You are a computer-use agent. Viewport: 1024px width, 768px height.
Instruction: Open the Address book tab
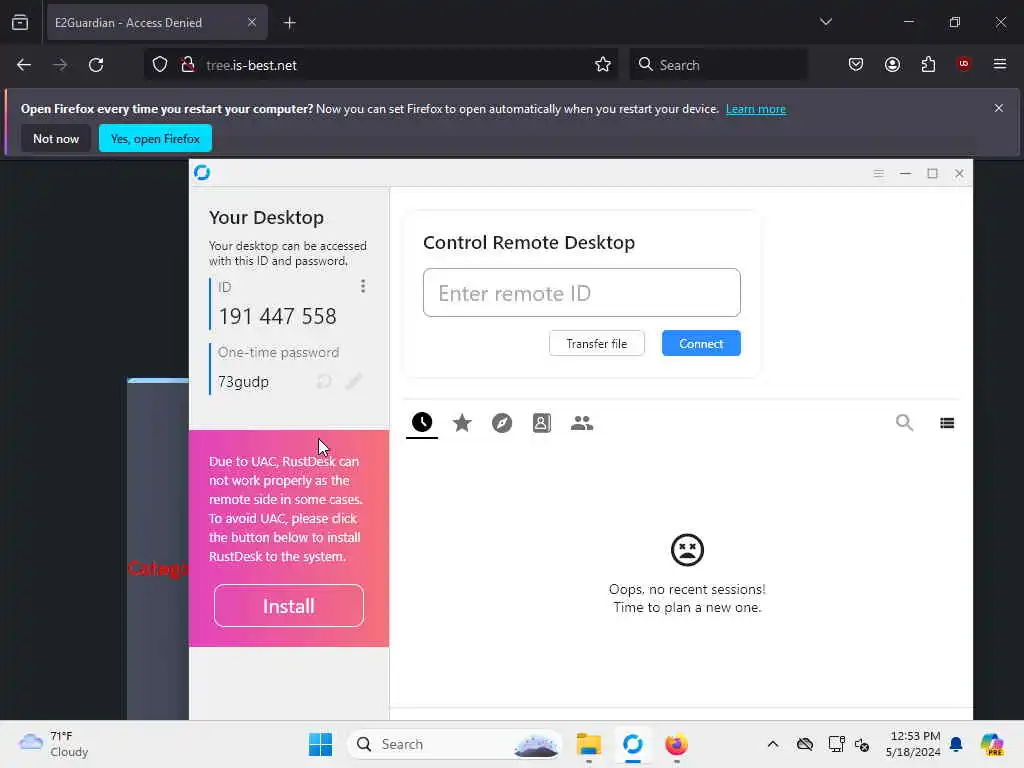[541, 423]
